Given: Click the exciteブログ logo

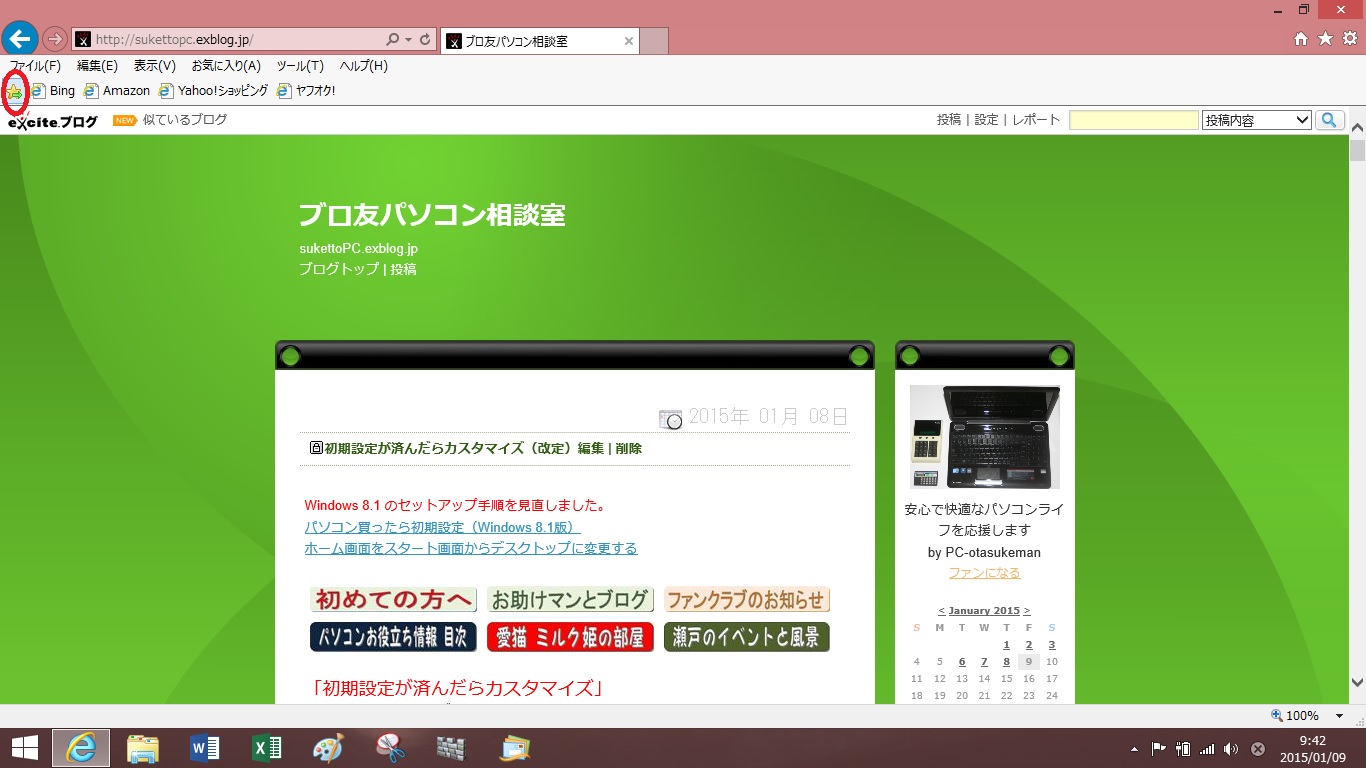Looking at the screenshot, I should pyautogui.click(x=53, y=121).
